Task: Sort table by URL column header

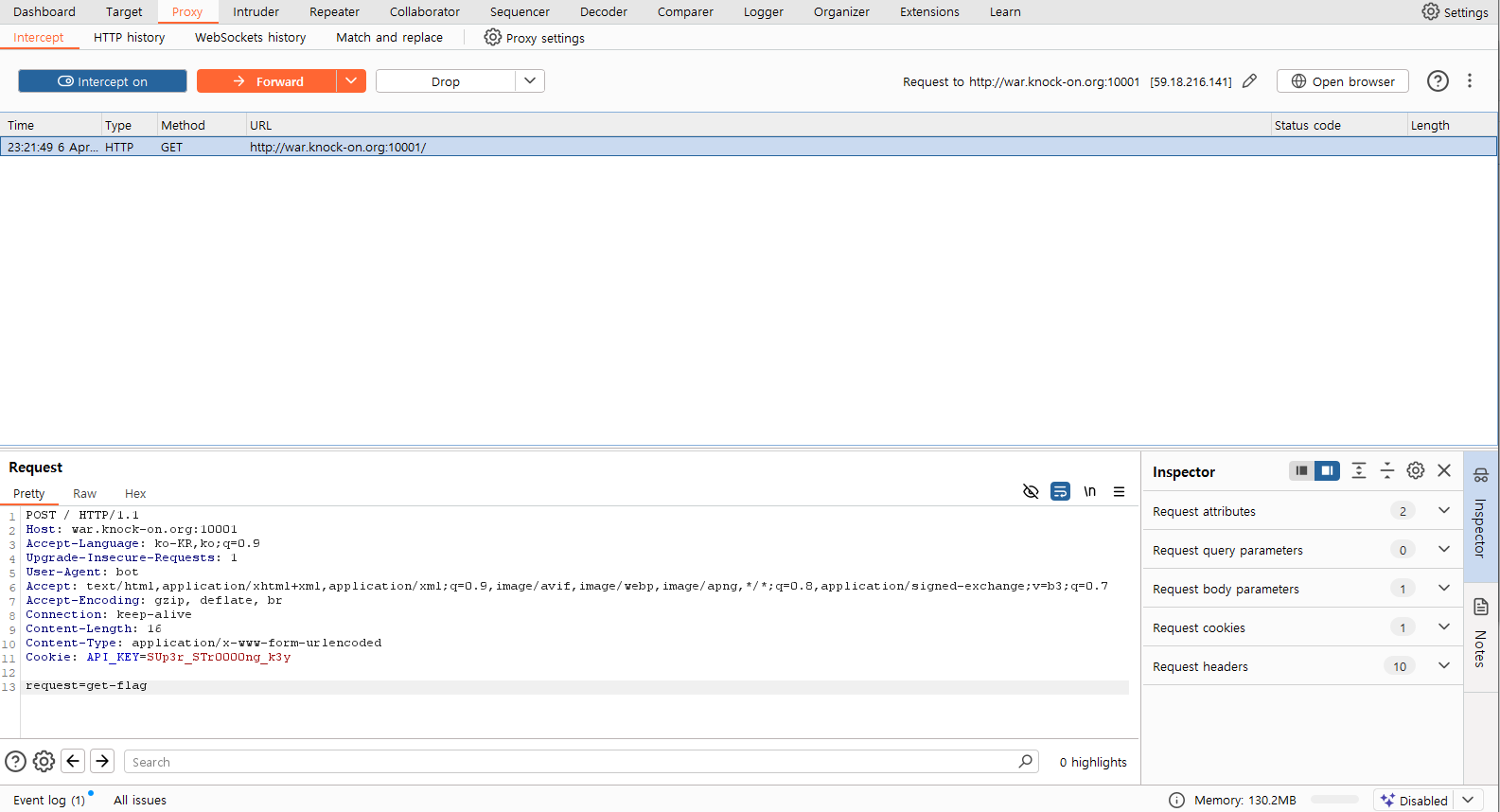Action: (757, 125)
